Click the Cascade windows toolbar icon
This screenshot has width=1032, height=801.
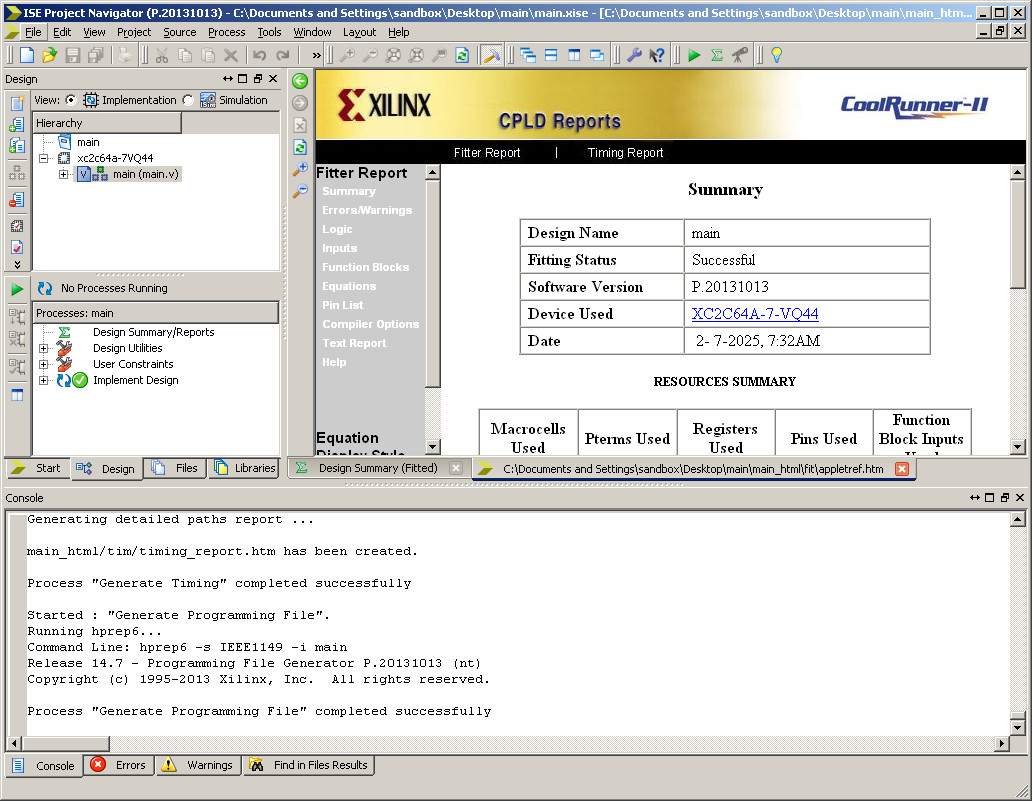(528, 55)
